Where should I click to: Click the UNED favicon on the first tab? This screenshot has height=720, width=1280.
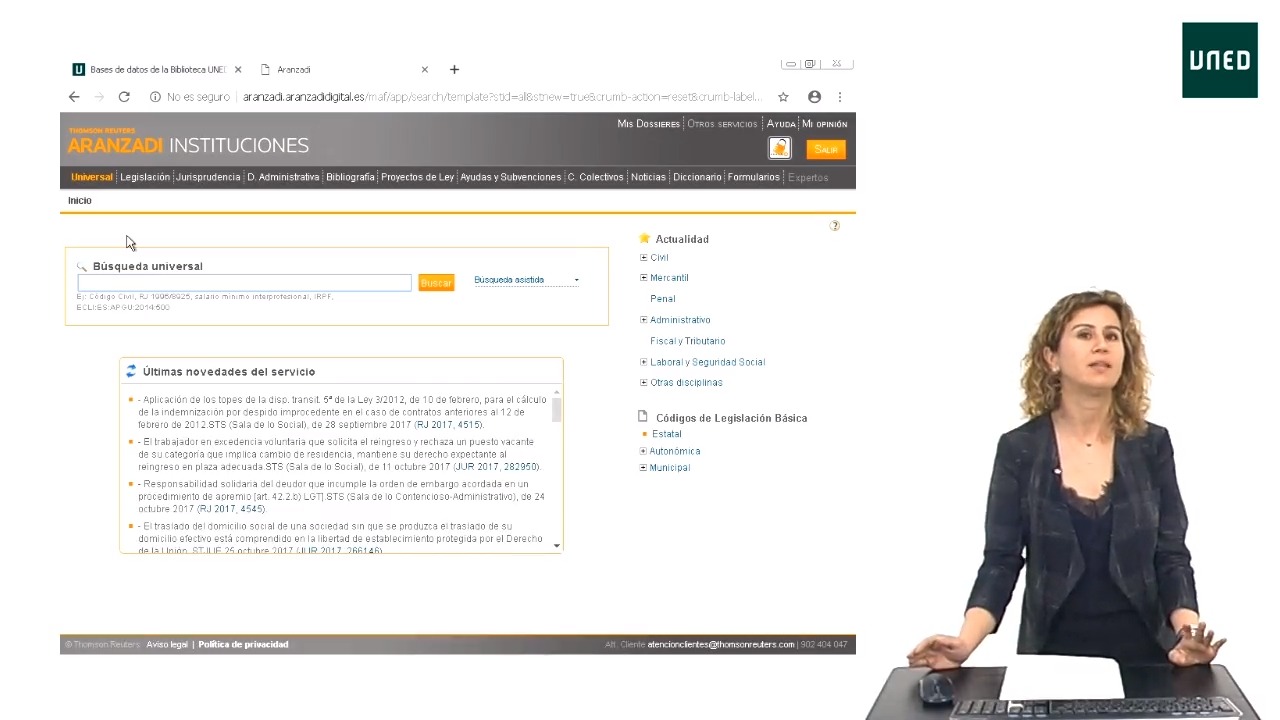[78, 70]
